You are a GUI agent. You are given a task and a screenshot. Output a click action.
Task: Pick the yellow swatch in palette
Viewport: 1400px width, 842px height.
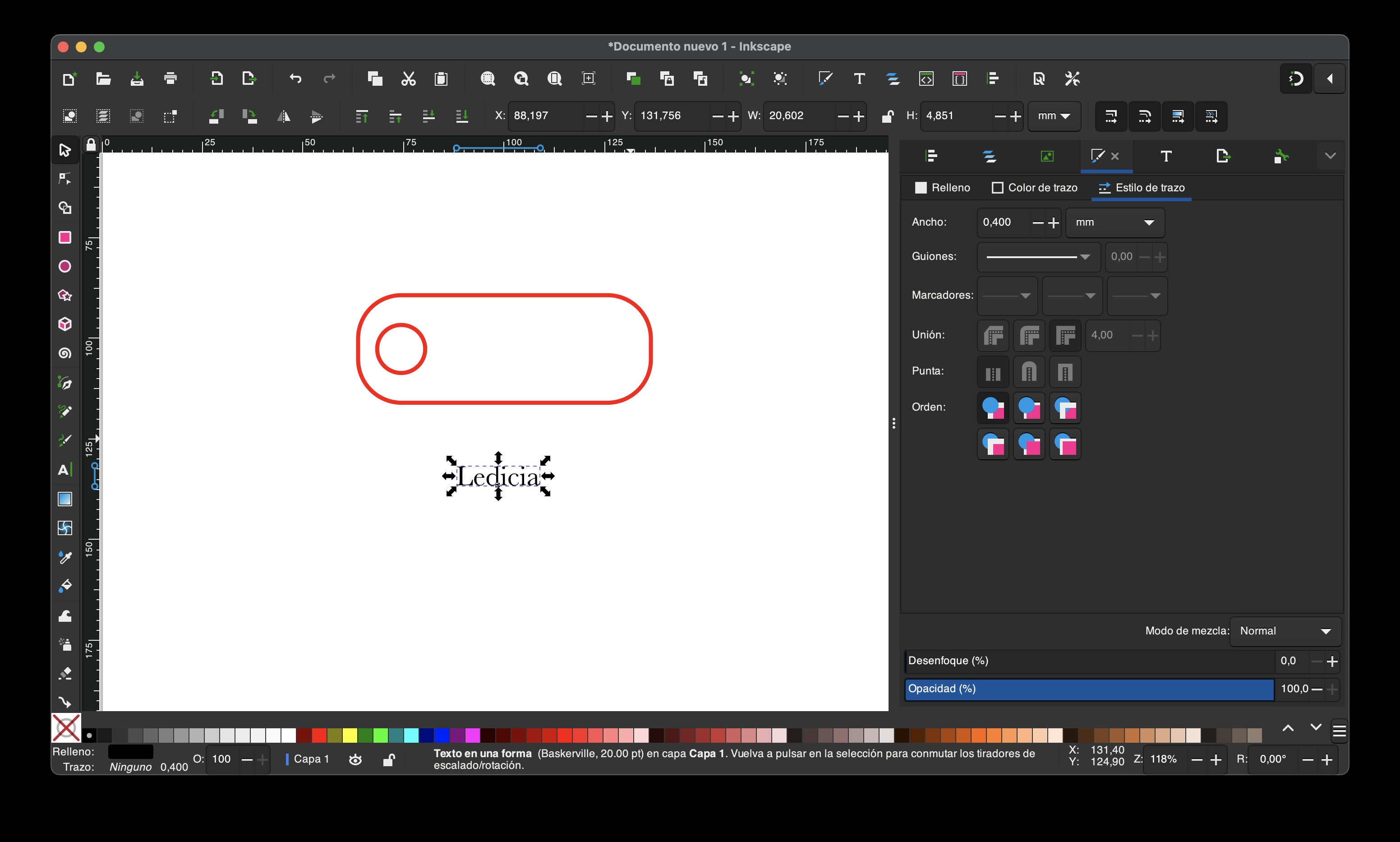[x=350, y=736]
